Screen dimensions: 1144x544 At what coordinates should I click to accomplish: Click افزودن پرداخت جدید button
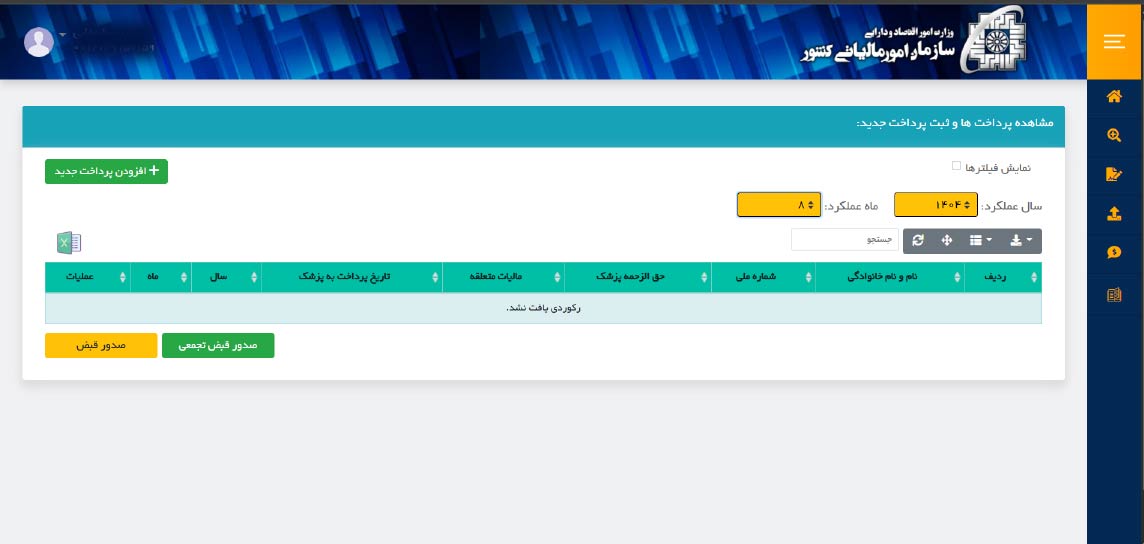pyautogui.click(x=106, y=172)
